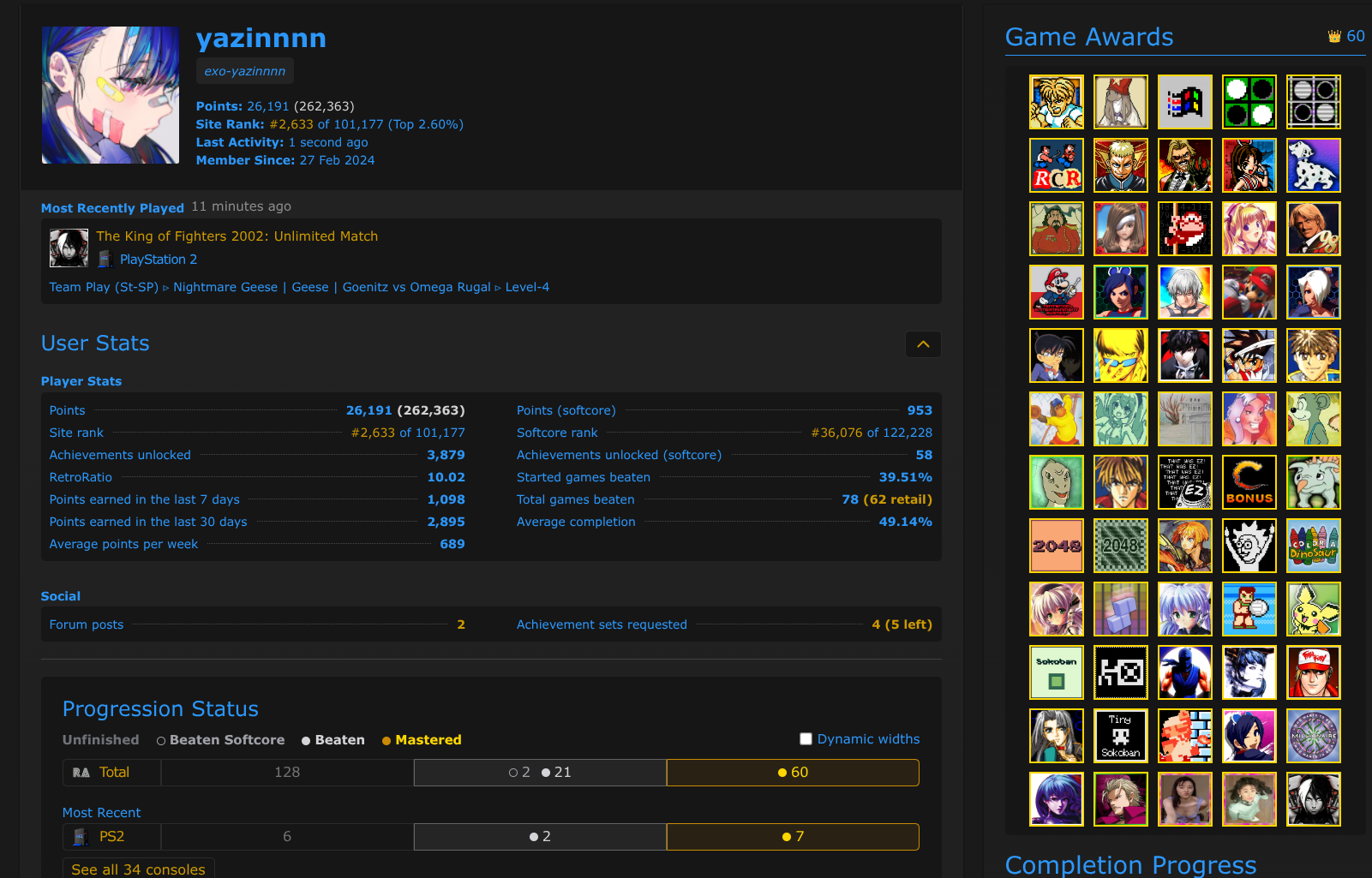Click Achievement sets requested 4 (5 left)
Image resolution: width=1372 pixels, height=878 pixels.
pyautogui.click(x=902, y=624)
